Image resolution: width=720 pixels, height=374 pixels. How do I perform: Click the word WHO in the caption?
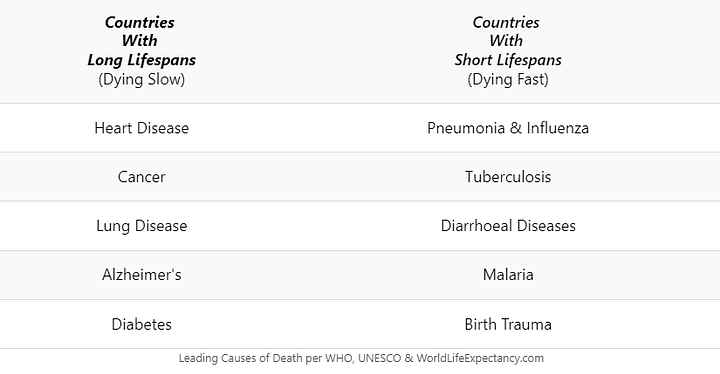click(339, 358)
